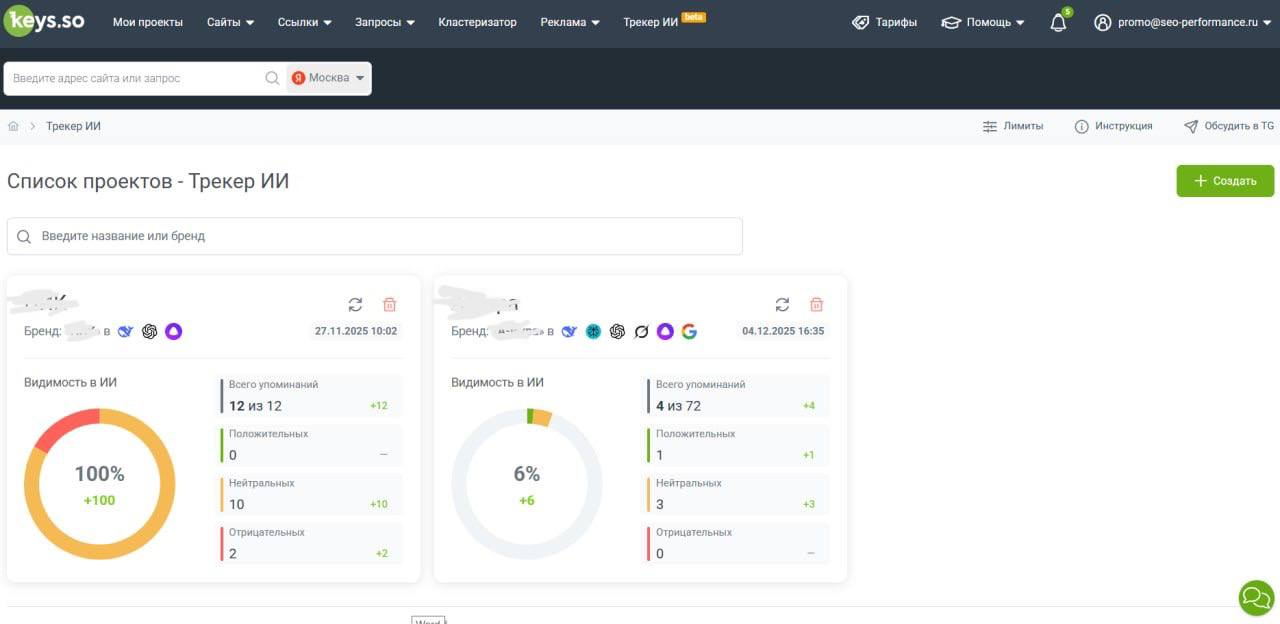This screenshot has width=1280, height=624.
Task: Click the Инструкция info icon
Action: click(1081, 126)
